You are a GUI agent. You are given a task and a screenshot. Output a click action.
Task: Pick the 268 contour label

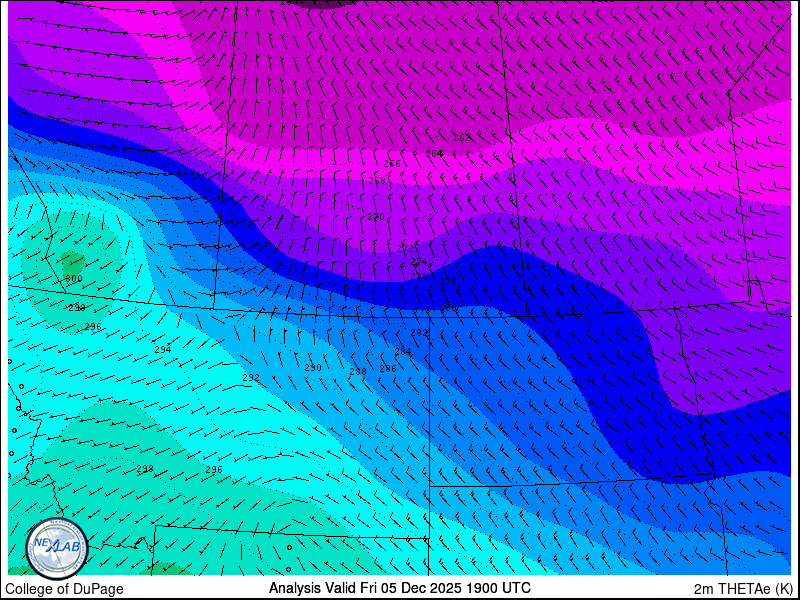[377, 181]
